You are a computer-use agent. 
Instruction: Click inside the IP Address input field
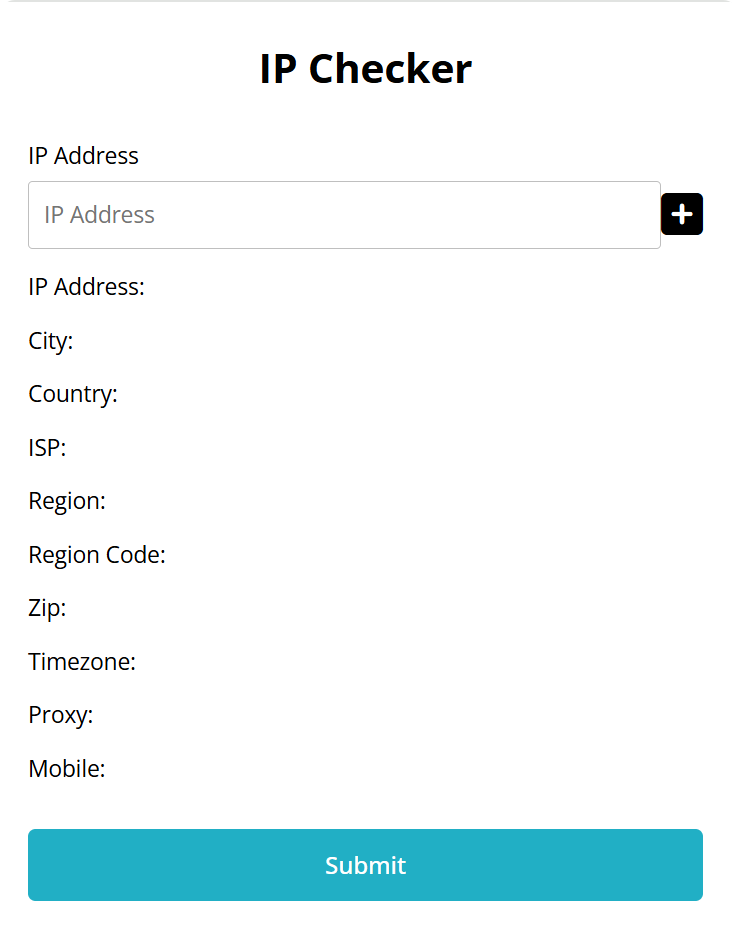pos(344,215)
